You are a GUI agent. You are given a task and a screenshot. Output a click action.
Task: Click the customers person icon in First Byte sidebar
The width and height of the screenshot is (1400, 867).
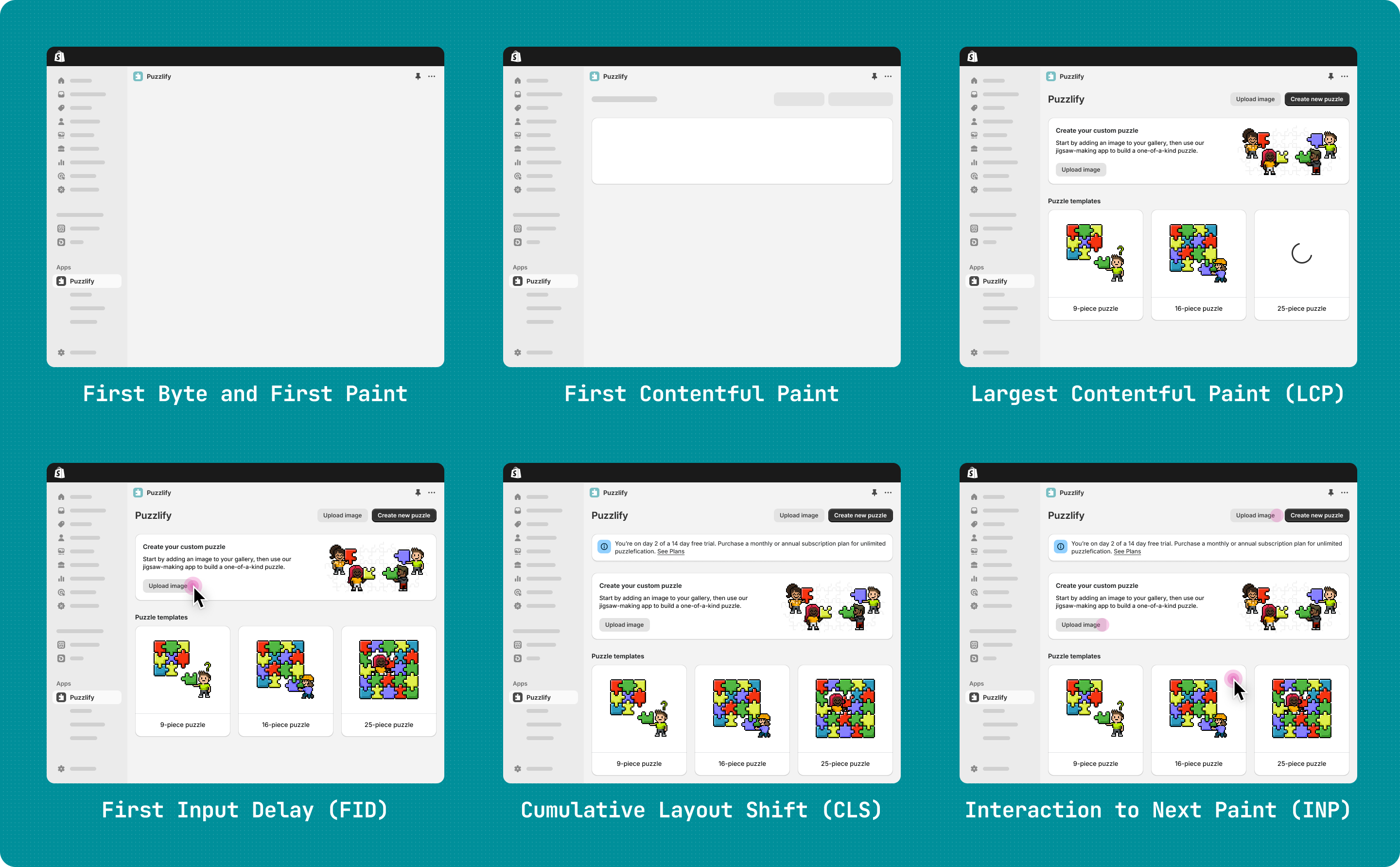click(61, 122)
